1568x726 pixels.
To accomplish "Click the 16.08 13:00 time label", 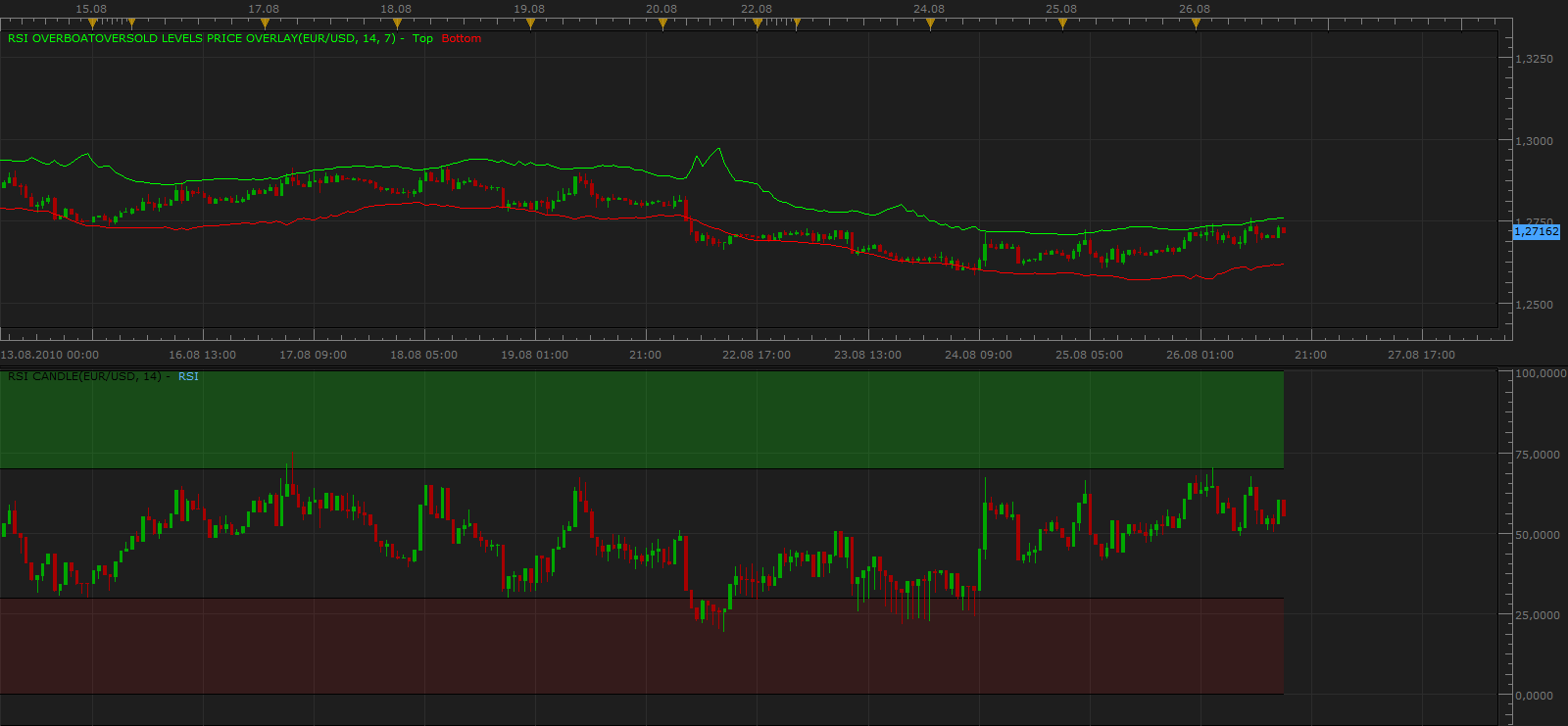I will 202,355.
